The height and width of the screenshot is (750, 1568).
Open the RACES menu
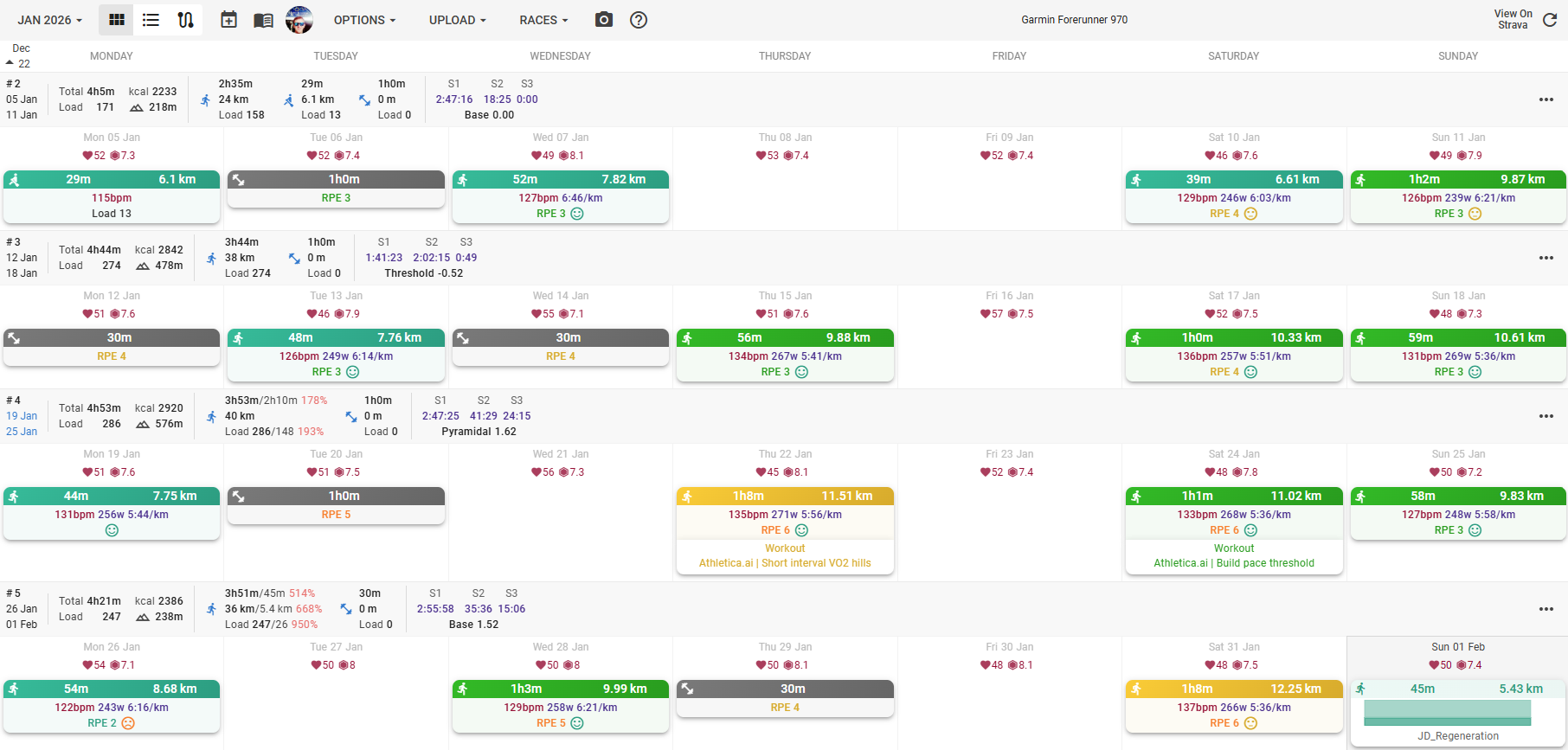pyautogui.click(x=543, y=20)
